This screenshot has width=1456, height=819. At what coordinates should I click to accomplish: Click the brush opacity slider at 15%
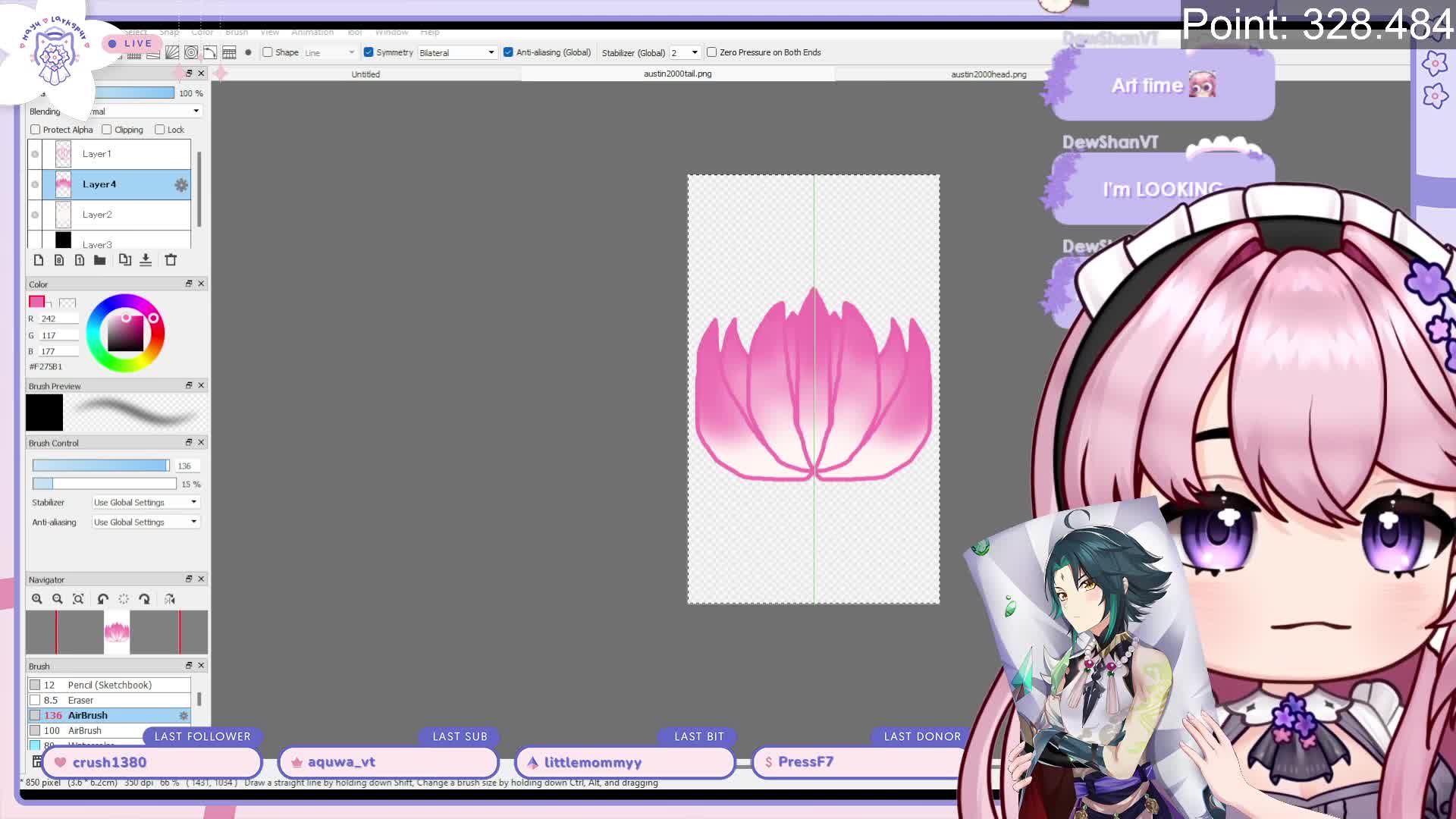[x=104, y=484]
